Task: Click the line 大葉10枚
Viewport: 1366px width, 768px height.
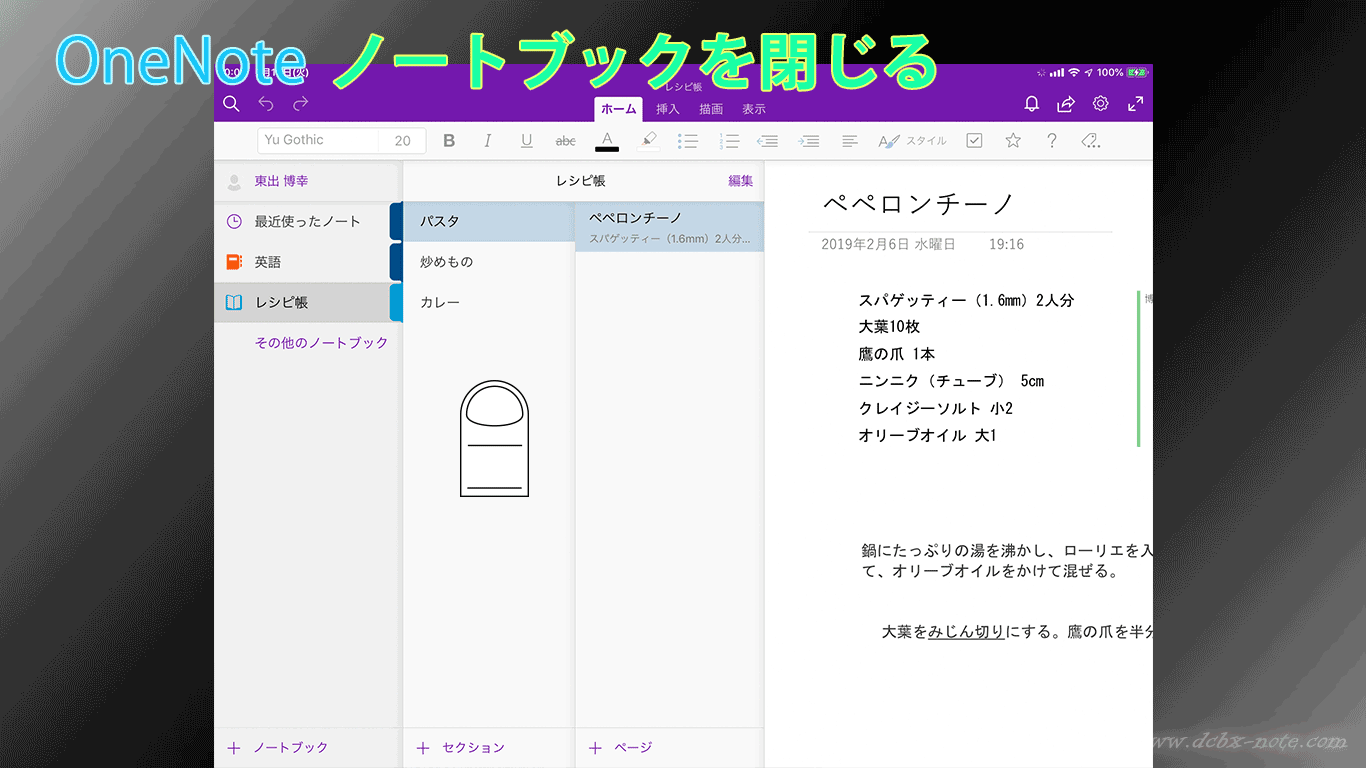Action: 889,327
